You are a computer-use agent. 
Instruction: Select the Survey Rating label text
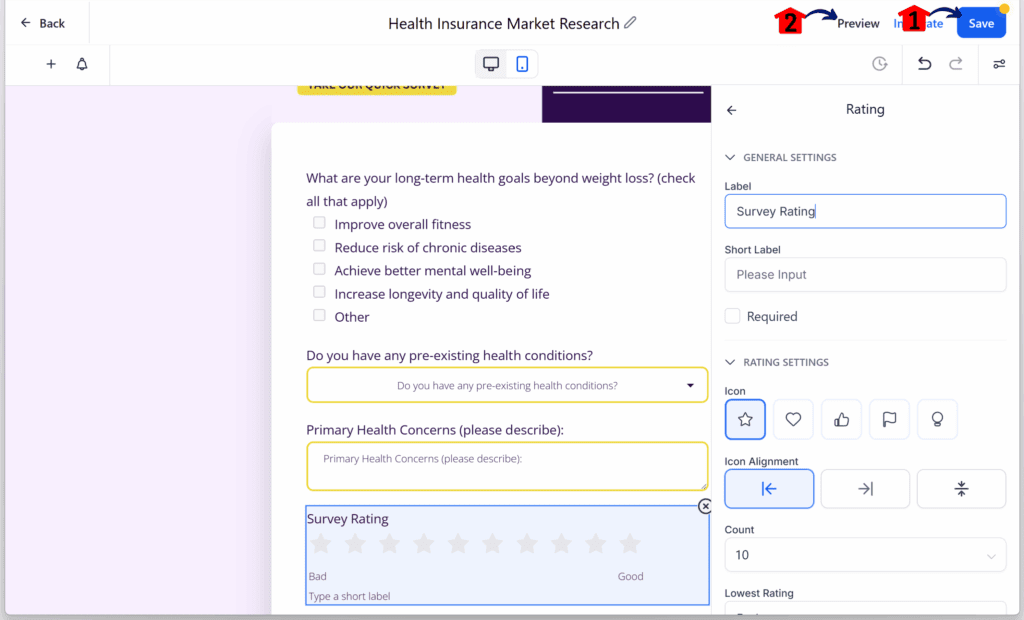(x=347, y=519)
